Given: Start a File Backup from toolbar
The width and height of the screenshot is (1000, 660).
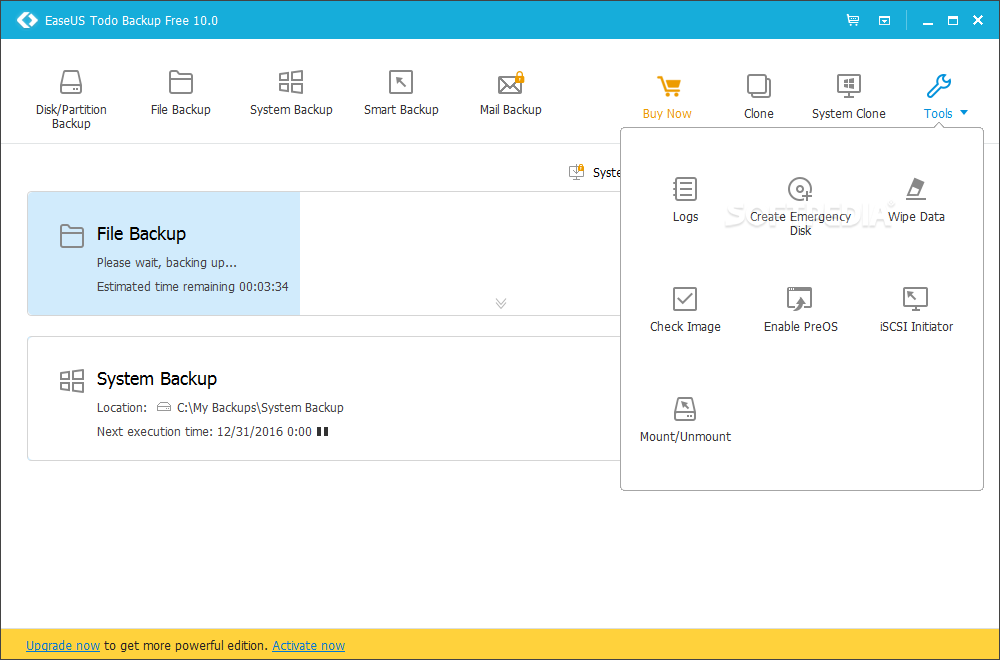Looking at the screenshot, I should [x=180, y=93].
